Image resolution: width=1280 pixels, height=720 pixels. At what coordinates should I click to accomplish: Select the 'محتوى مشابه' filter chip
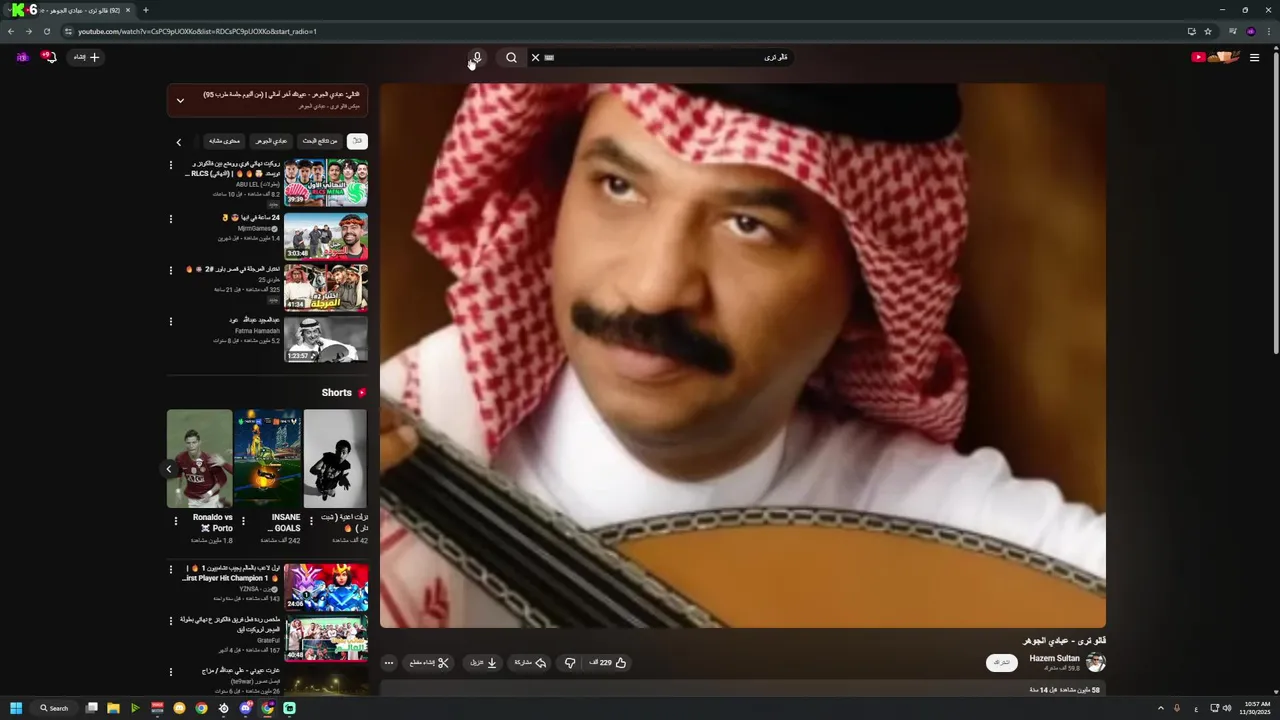pos(224,141)
